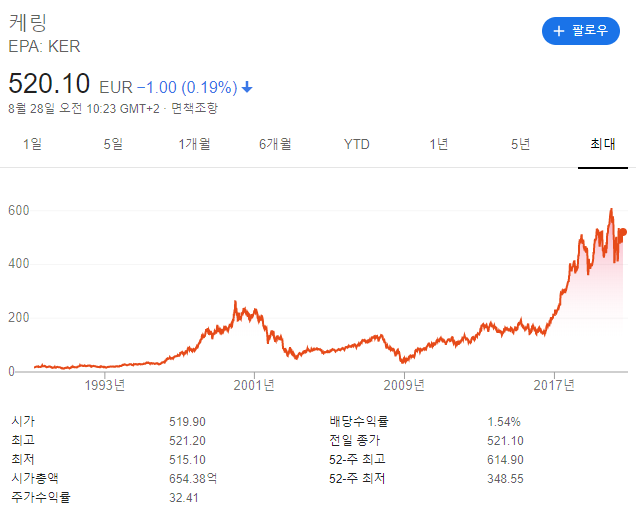Click the 케링 company name
The width and height of the screenshot is (636, 512).
tap(28, 22)
